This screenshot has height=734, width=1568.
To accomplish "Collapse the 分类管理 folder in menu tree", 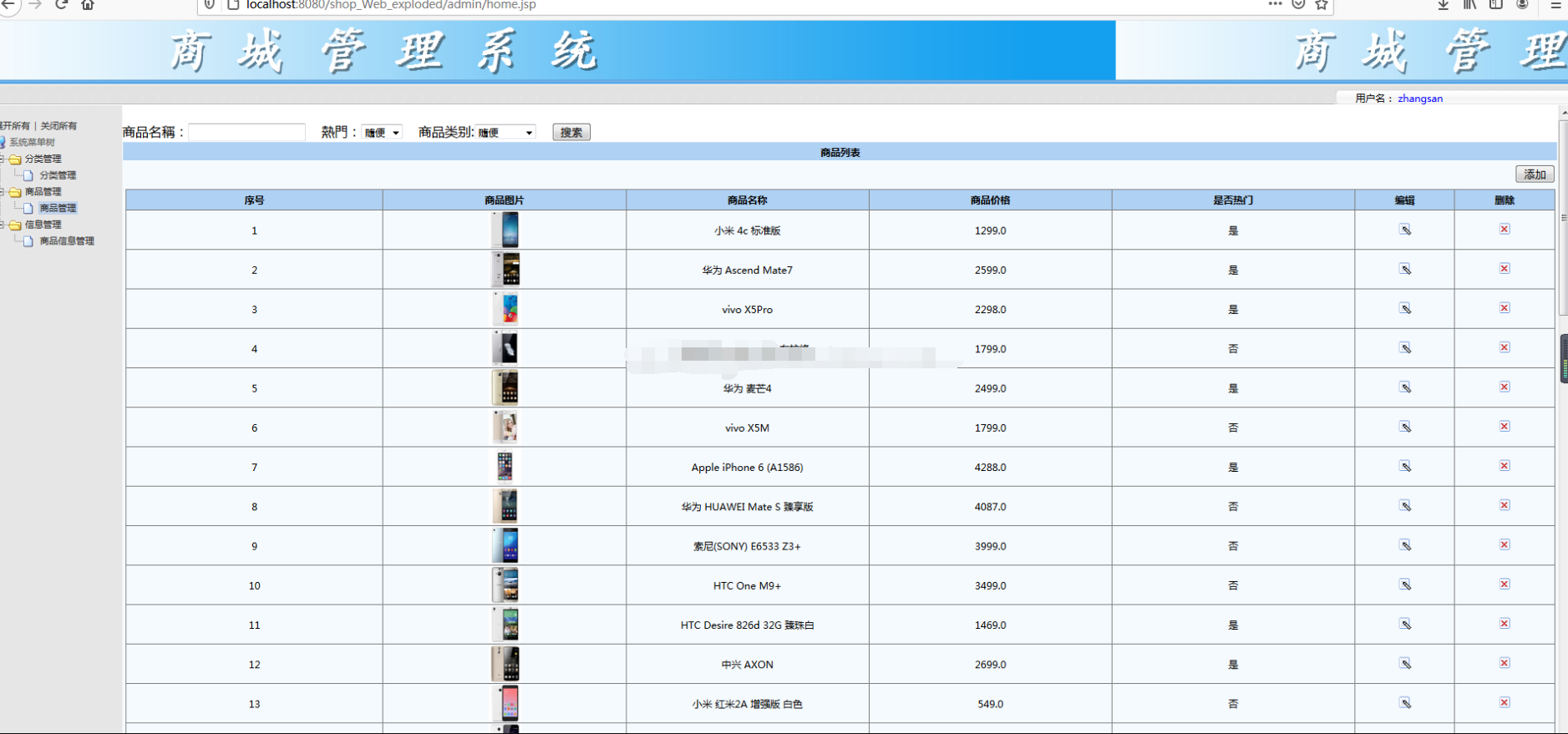I will 3,159.
